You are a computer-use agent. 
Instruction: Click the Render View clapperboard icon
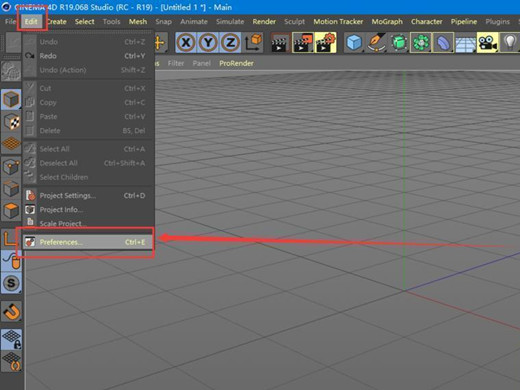[x=280, y=42]
